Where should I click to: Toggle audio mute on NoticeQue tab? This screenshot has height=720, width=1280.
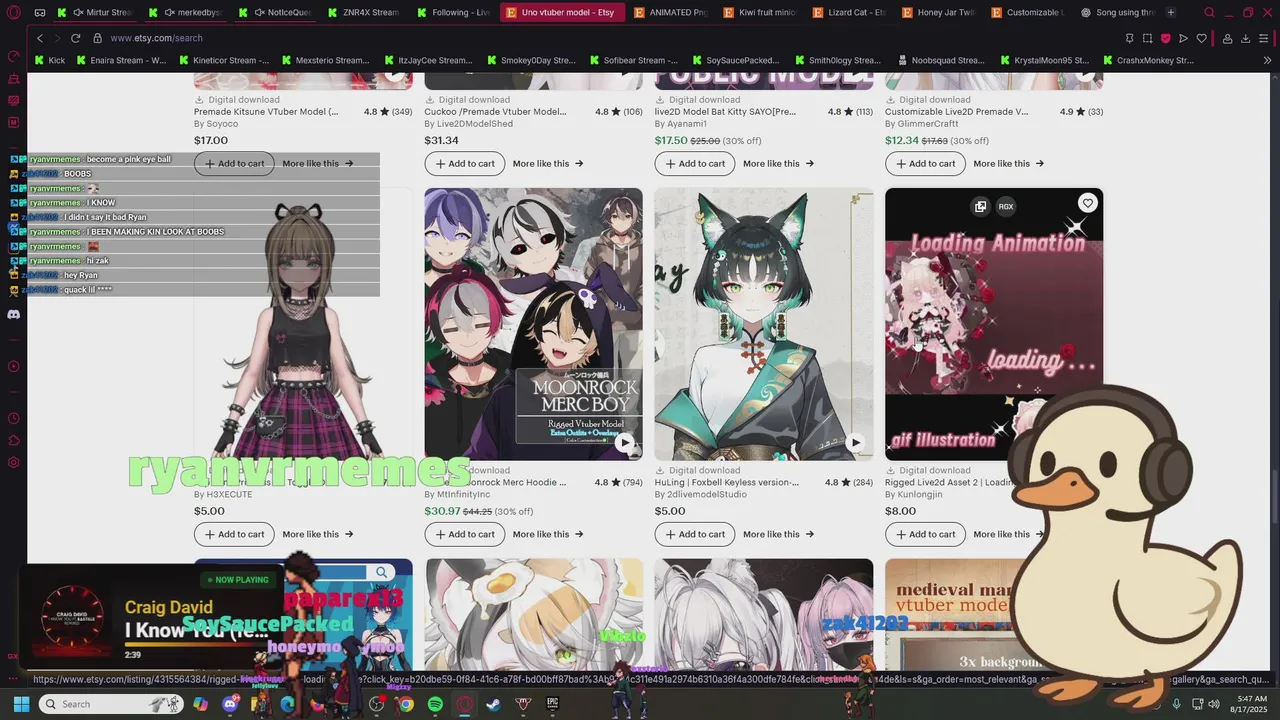[x=259, y=13]
